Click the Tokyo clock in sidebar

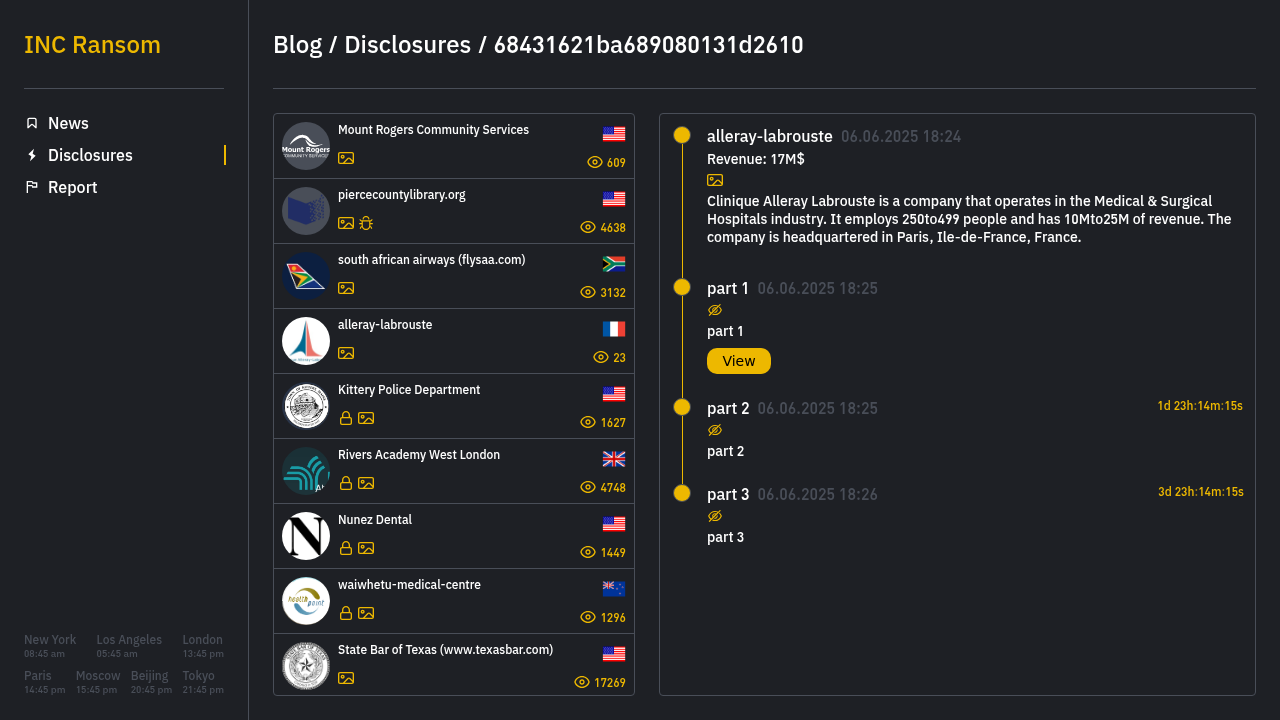click(203, 682)
